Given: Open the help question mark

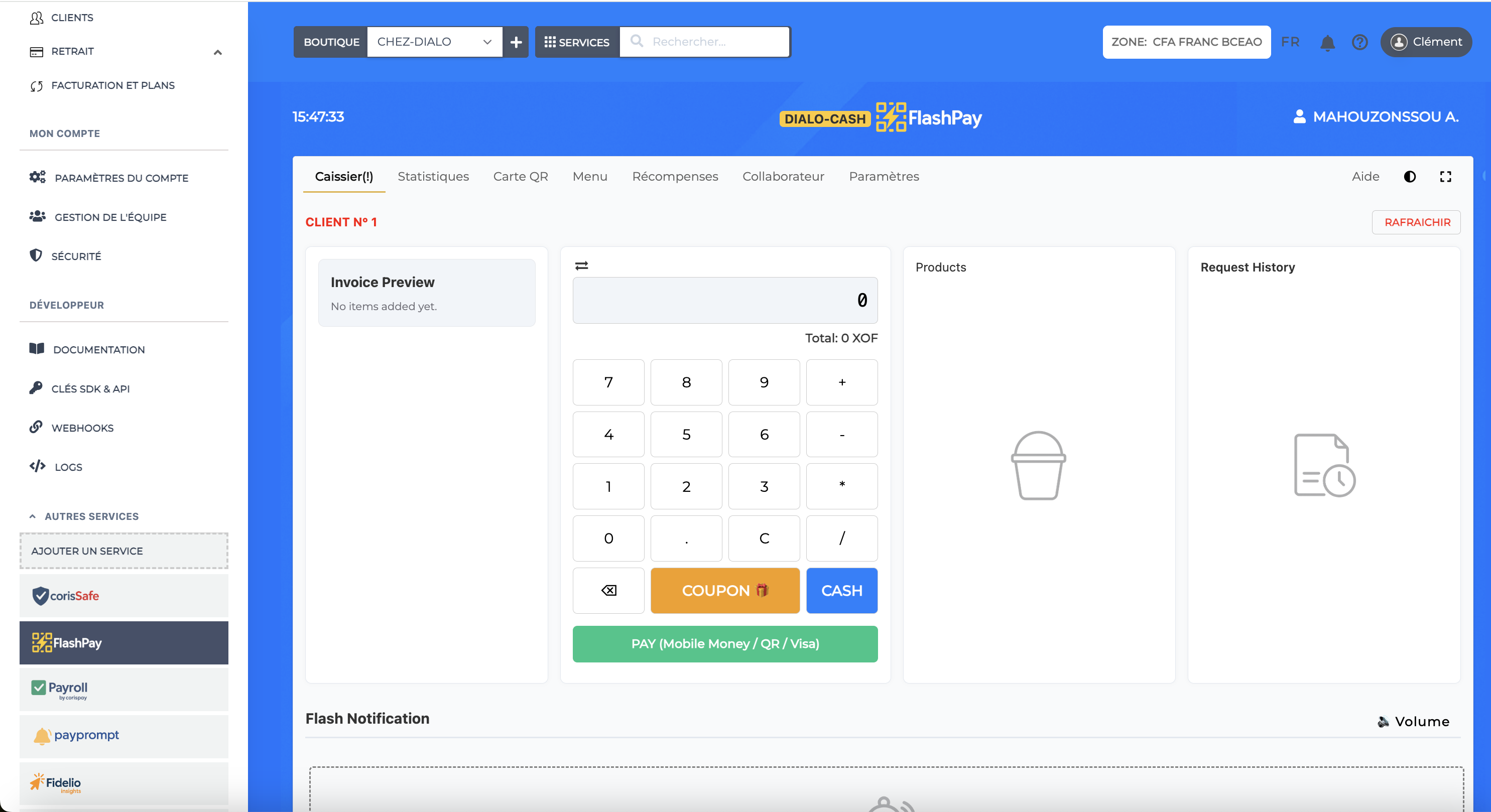Looking at the screenshot, I should pyautogui.click(x=1359, y=42).
